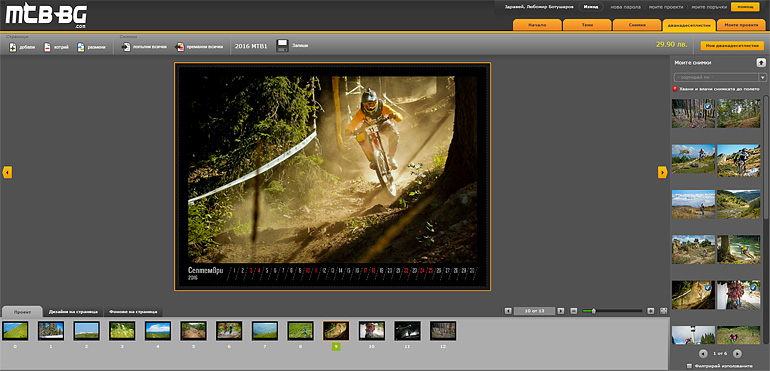Select the дванадесетлистни tab

pos(689,25)
